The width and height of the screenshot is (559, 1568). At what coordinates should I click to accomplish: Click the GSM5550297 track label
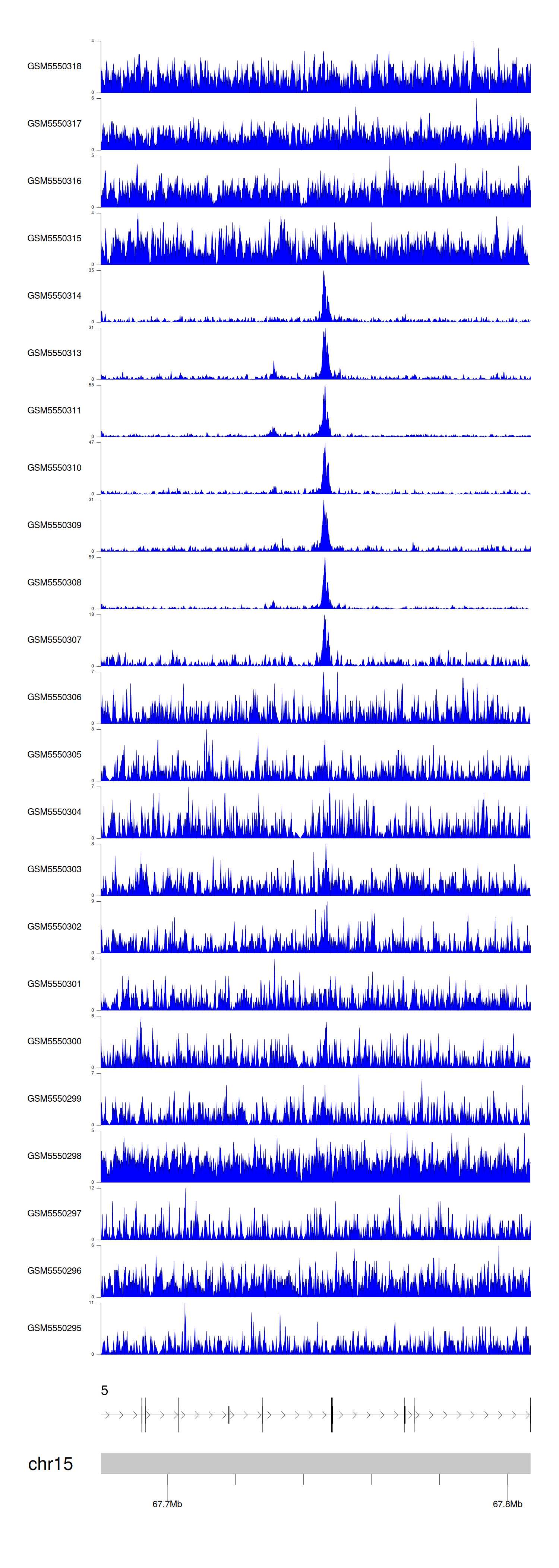[x=54, y=1213]
